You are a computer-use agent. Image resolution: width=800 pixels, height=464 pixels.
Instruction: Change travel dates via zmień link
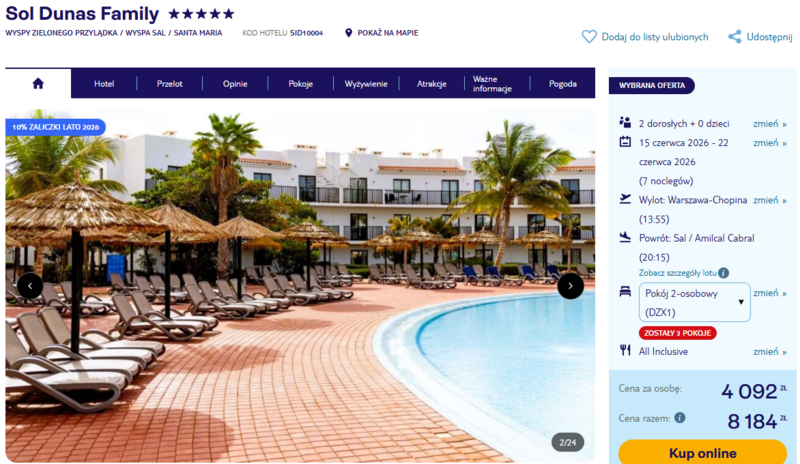pyautogui.click(x=769, y=143)
